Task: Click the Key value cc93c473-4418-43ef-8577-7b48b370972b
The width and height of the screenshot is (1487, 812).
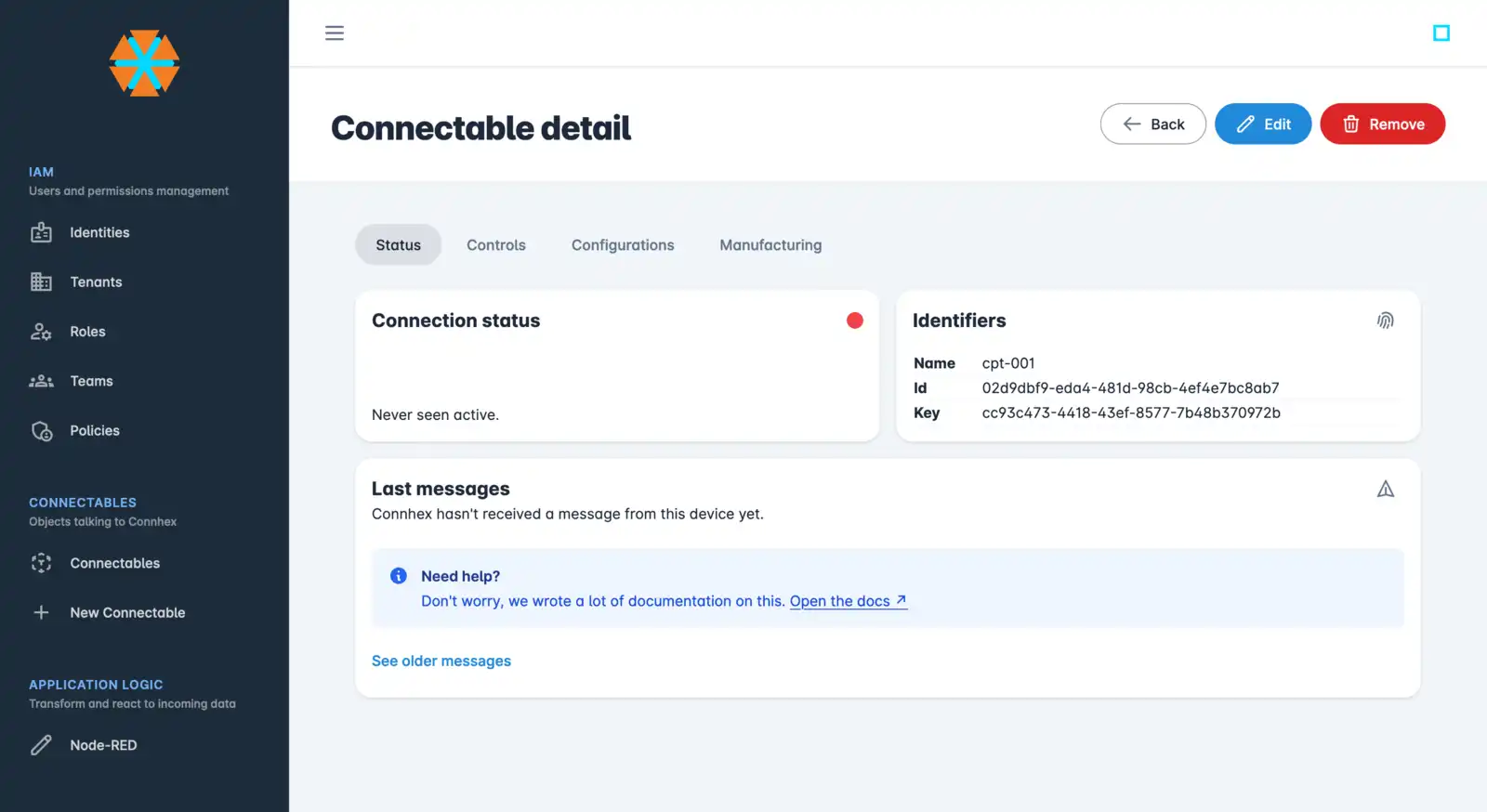Action: pyautogui.click(x=1131, y=413)
